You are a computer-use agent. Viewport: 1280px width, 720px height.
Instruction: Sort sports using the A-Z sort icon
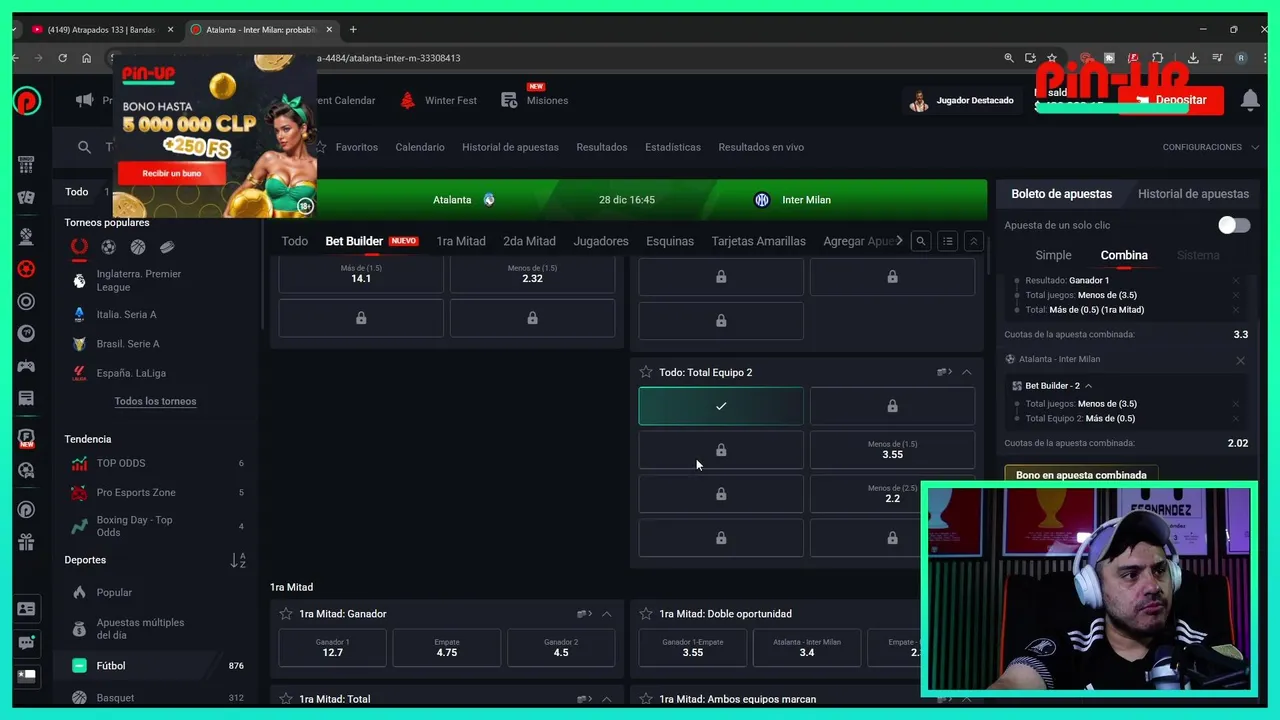(x=238, y=561)
